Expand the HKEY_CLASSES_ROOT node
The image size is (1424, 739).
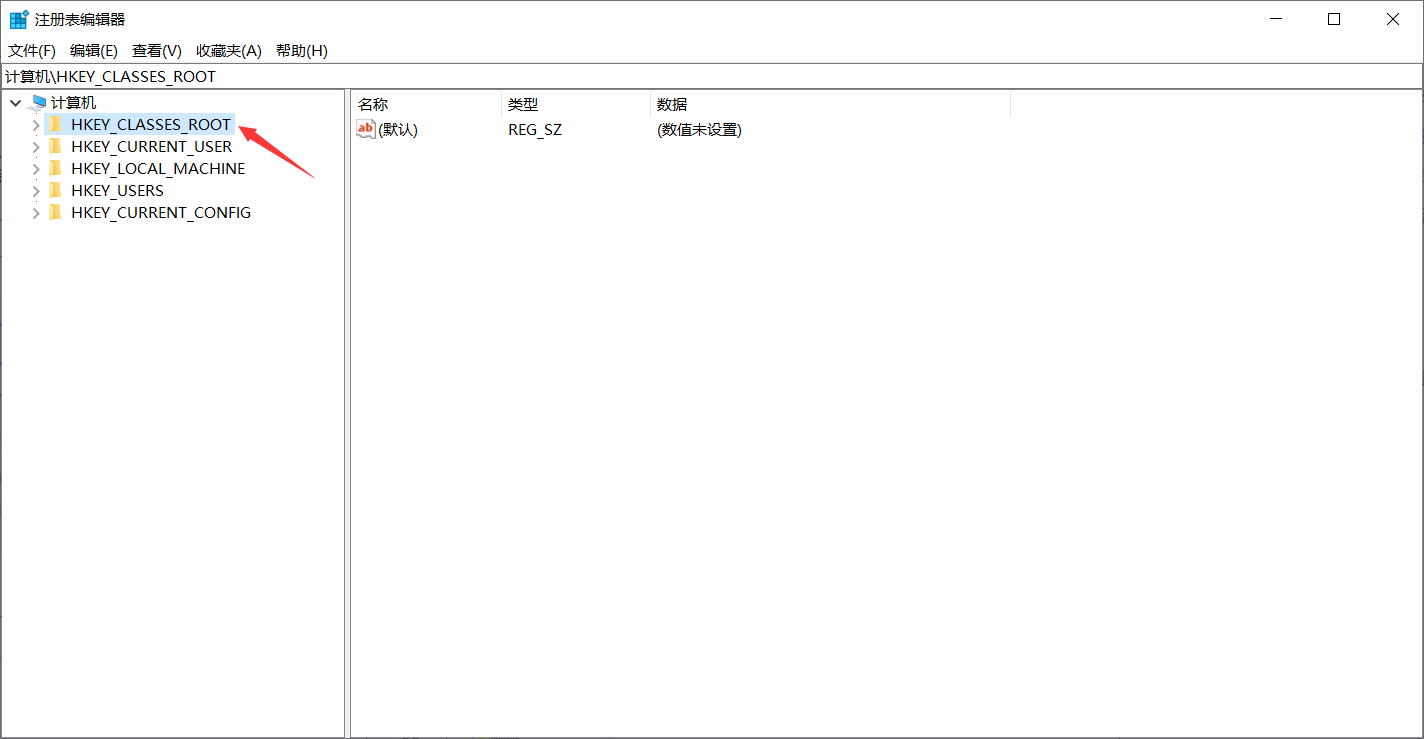[x=36, y=125]
